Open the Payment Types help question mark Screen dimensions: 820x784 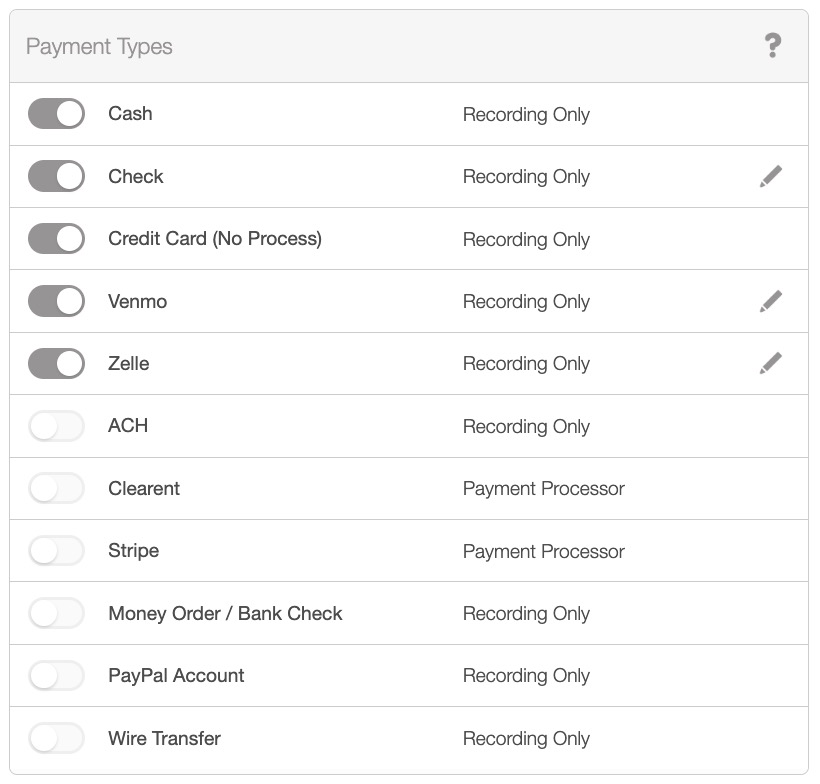(x=771, y=46)
